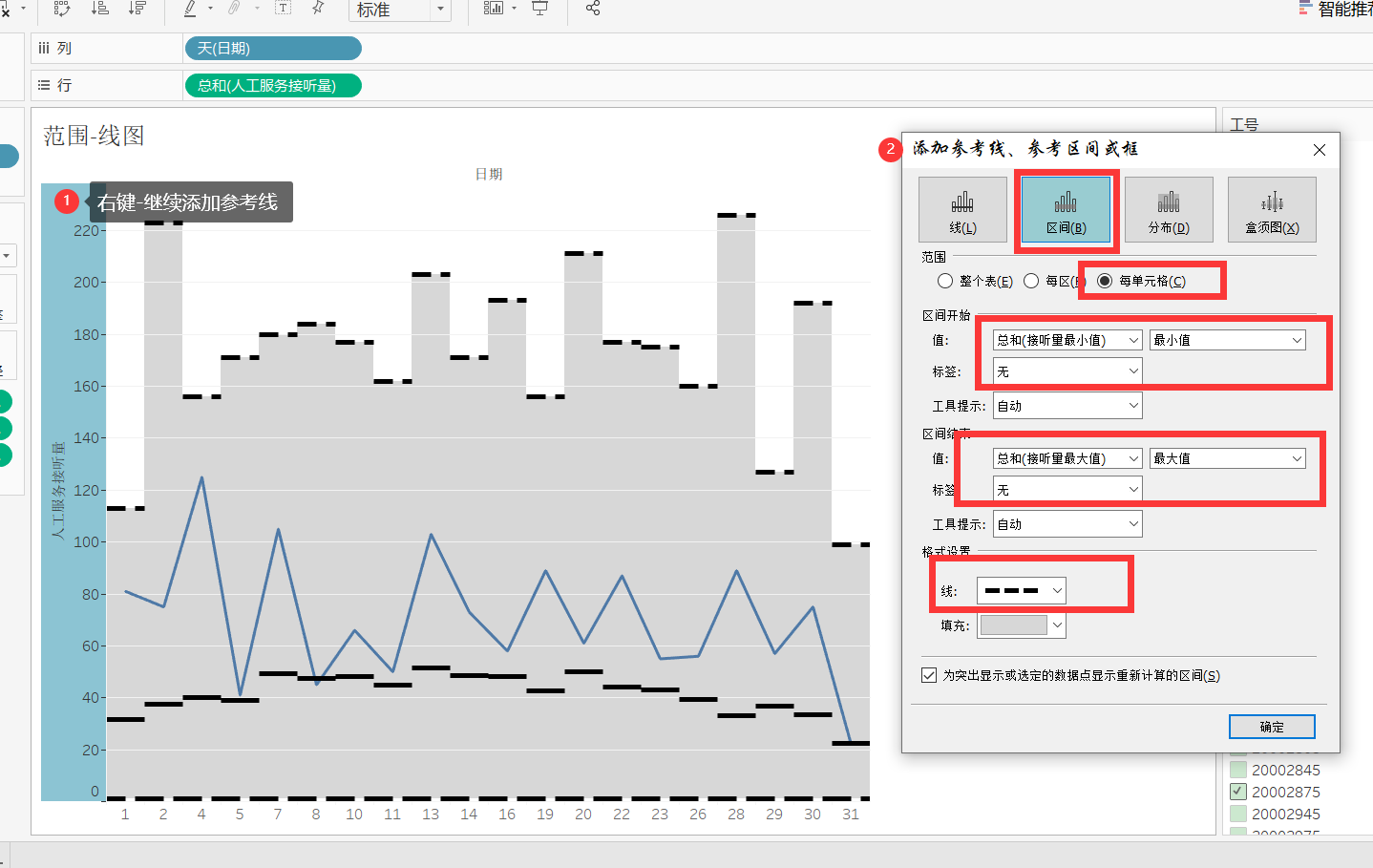Click the 总和(人工服务接听量) pill on rows
This screenshot has height=868, width=1373.
coord(273,86)
